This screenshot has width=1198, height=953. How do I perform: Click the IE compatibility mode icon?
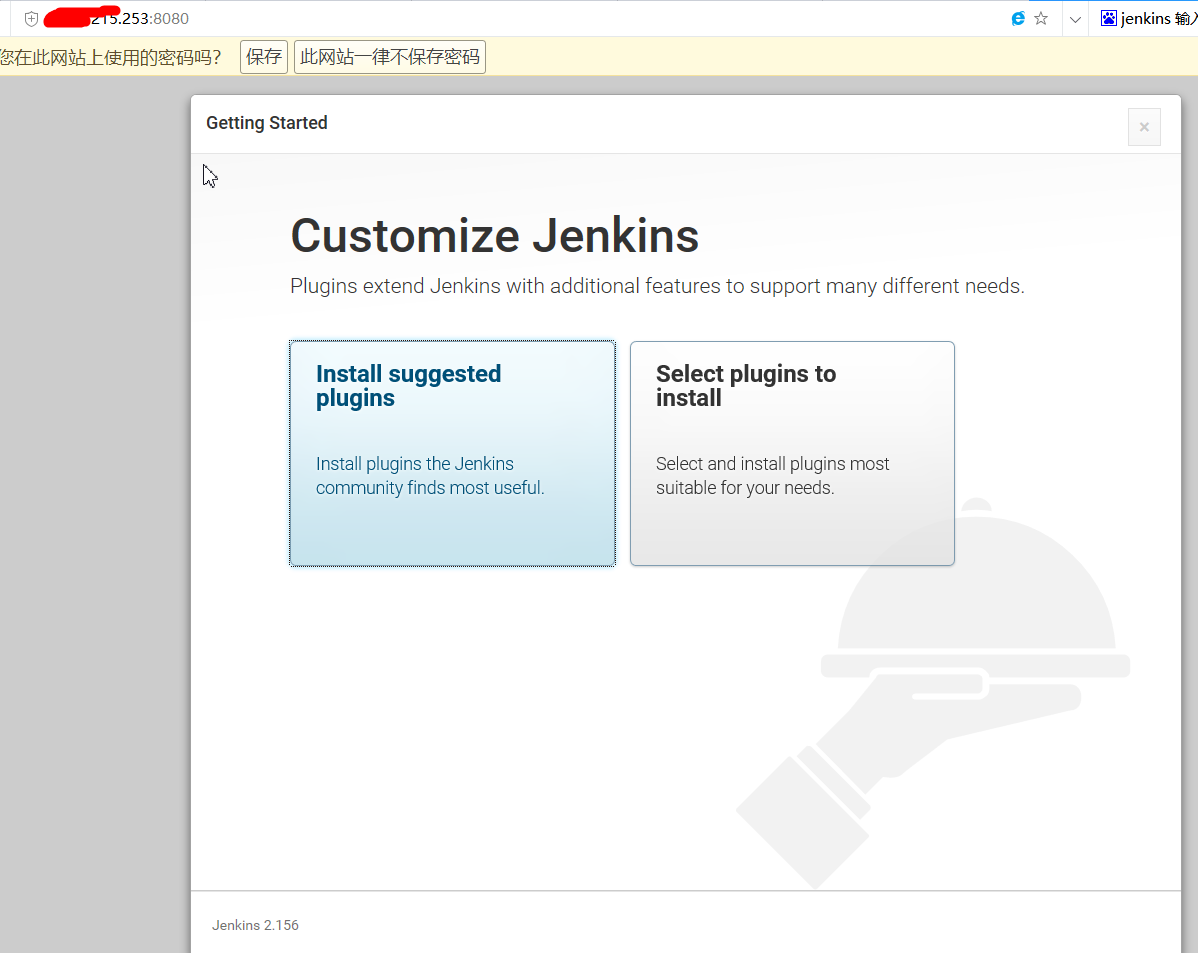point(1018,19)
